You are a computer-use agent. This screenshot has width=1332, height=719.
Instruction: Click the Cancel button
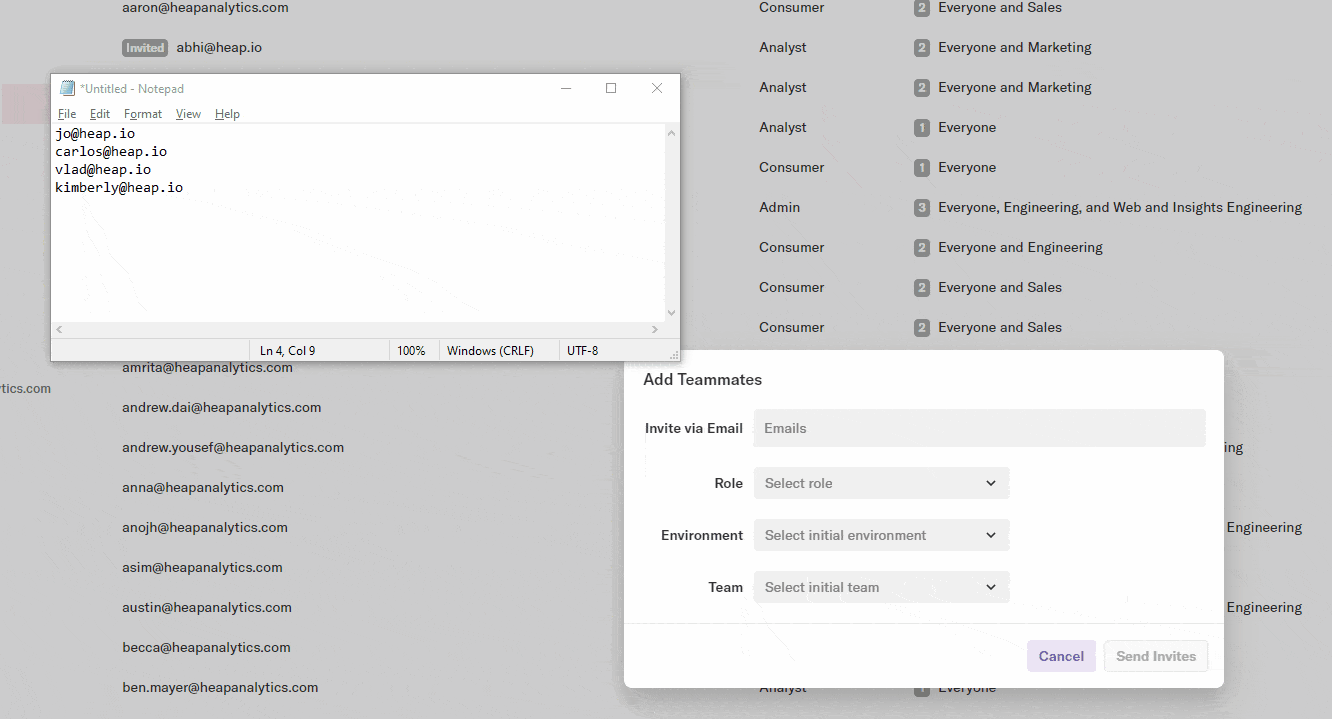[x=1061, y=656]
